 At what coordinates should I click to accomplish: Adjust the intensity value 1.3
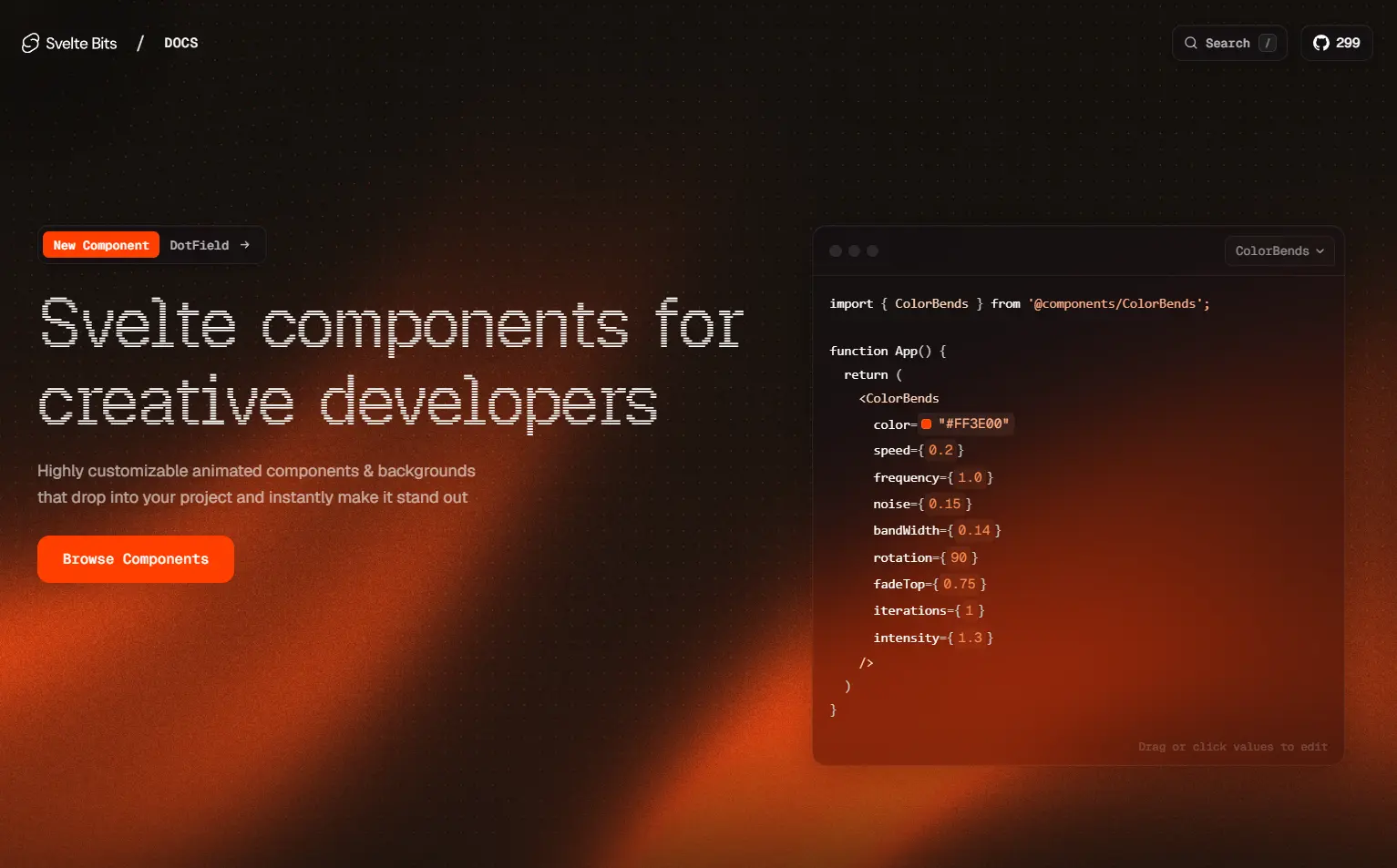[x=970, y=638]
